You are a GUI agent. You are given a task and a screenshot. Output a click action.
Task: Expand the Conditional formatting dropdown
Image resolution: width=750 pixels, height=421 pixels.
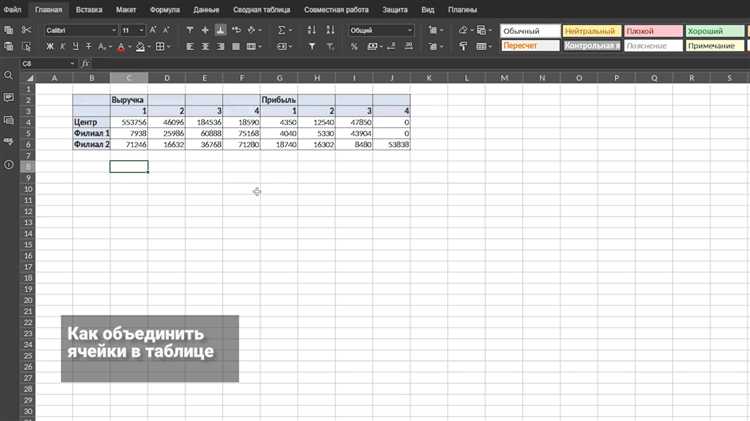[490, 30]
